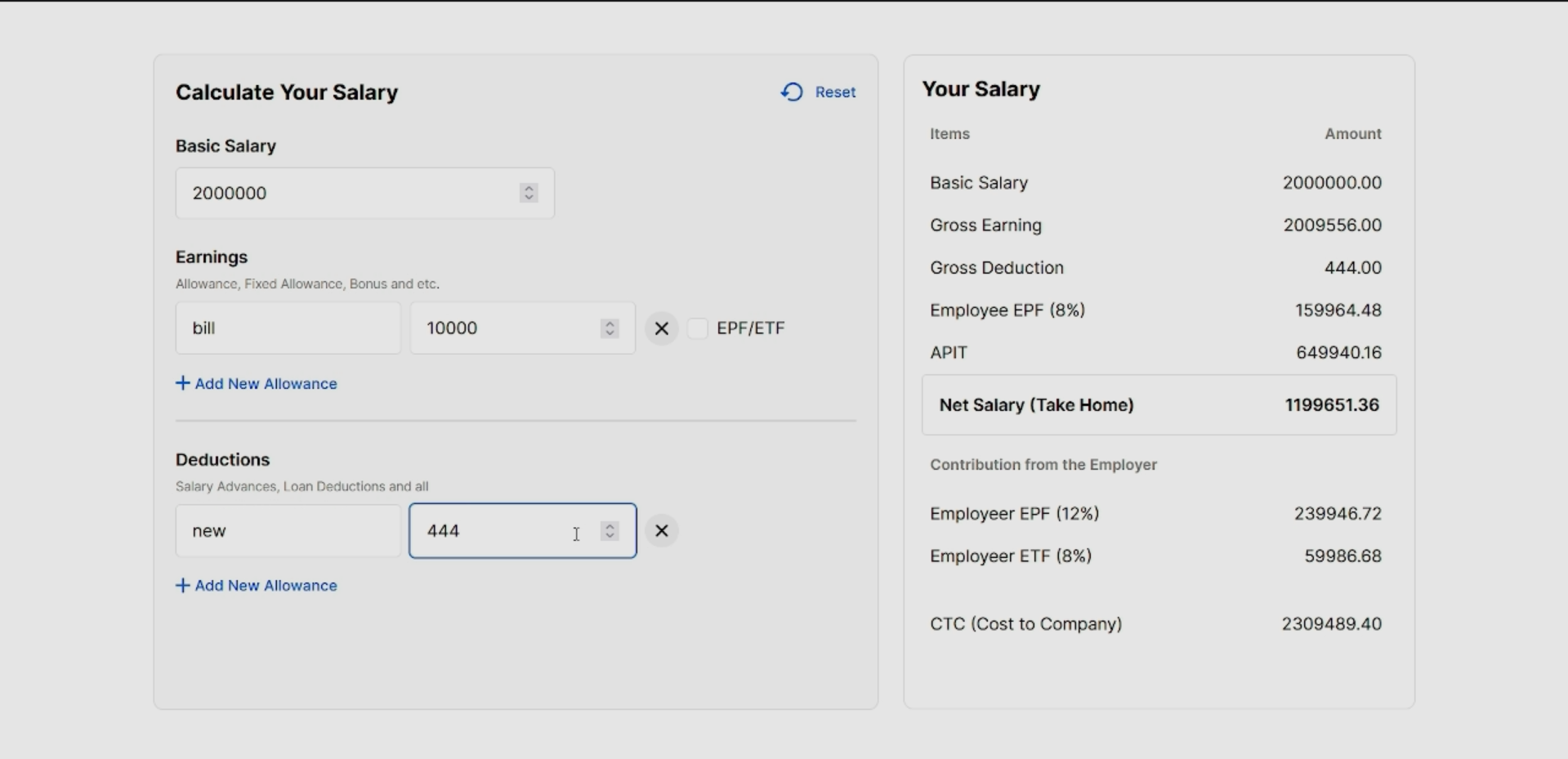Click the plus icon under Deductions
Image resolution: width=1568 pixels, height=759 pixels.
(183, 585)
